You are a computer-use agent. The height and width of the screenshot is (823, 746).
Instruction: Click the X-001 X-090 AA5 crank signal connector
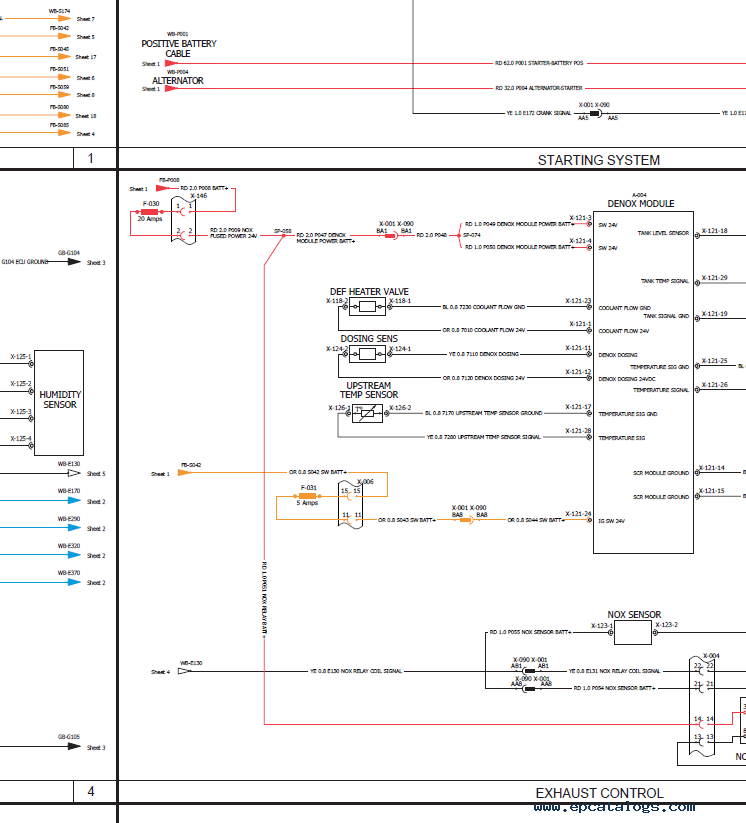coord(595,113)
